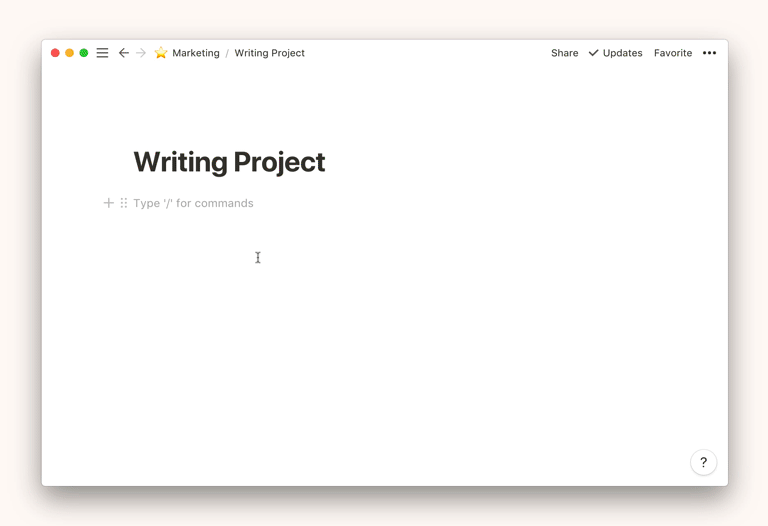Open the sidebar with the hamburger menu icon

point(102,53)
